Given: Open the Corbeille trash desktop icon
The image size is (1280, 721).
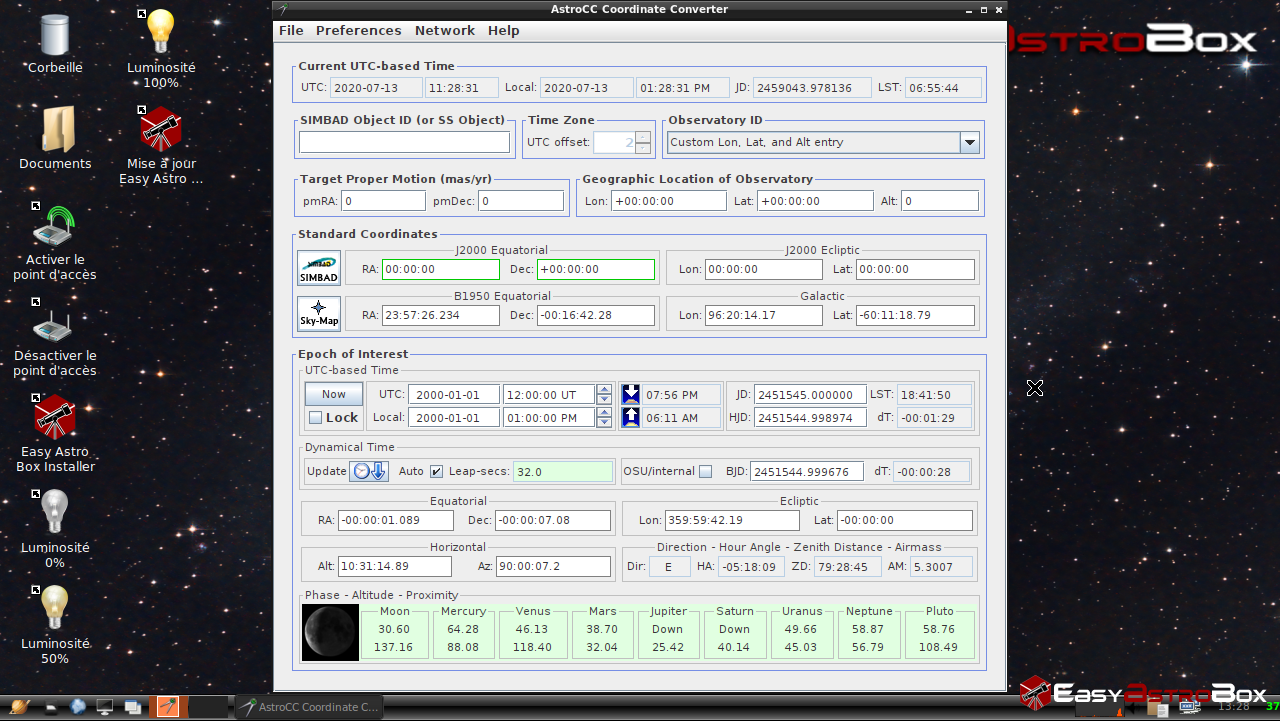Looking at the screenshot, I should click(x=55, y=35).
